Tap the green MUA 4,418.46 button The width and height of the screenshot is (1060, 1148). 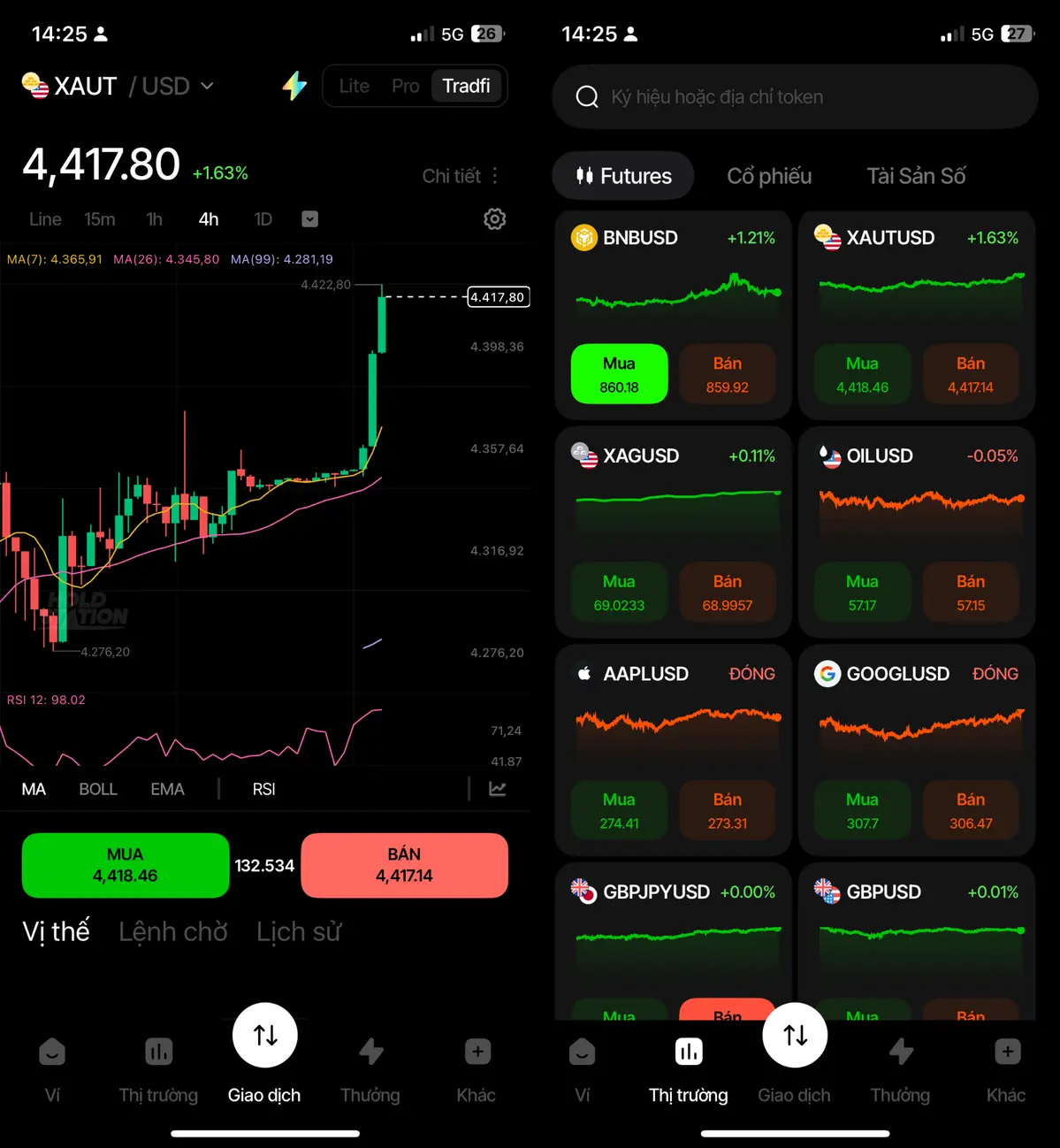tap(126, 865)
